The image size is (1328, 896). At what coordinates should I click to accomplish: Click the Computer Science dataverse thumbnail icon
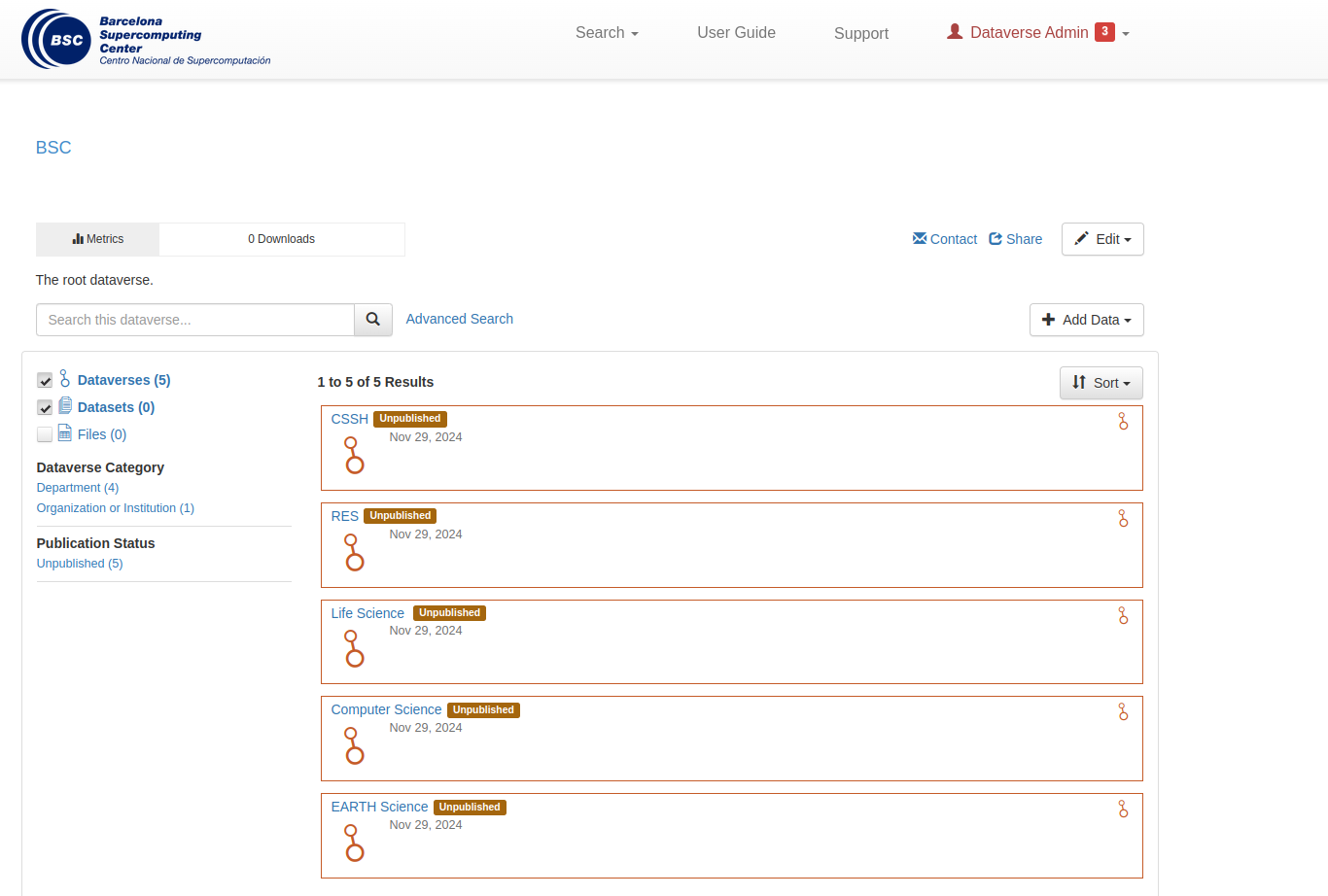pos(354,745)
